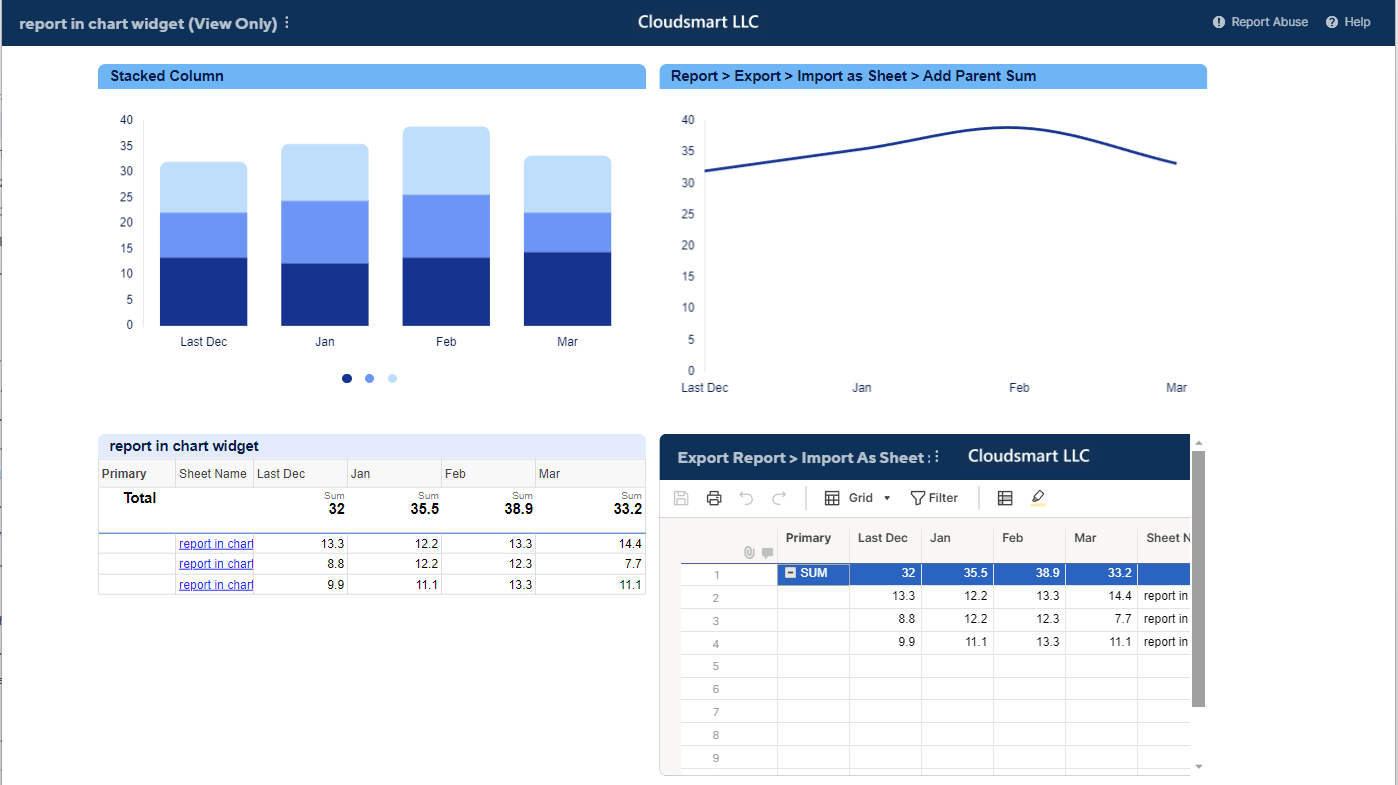The width and height of the screenshot is (1398, 785).
Task: Click 'Report > Export > Import as Sheet' widget title
Action: pos(853,76)
